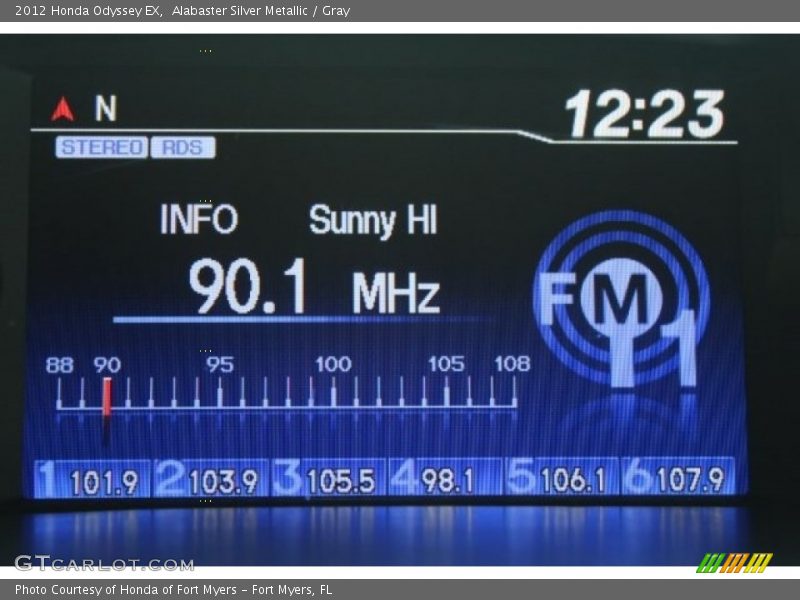Tune to preset 3 station 105.5
Viewport: 800px width, 600px height.
click(x=328, y=479)
